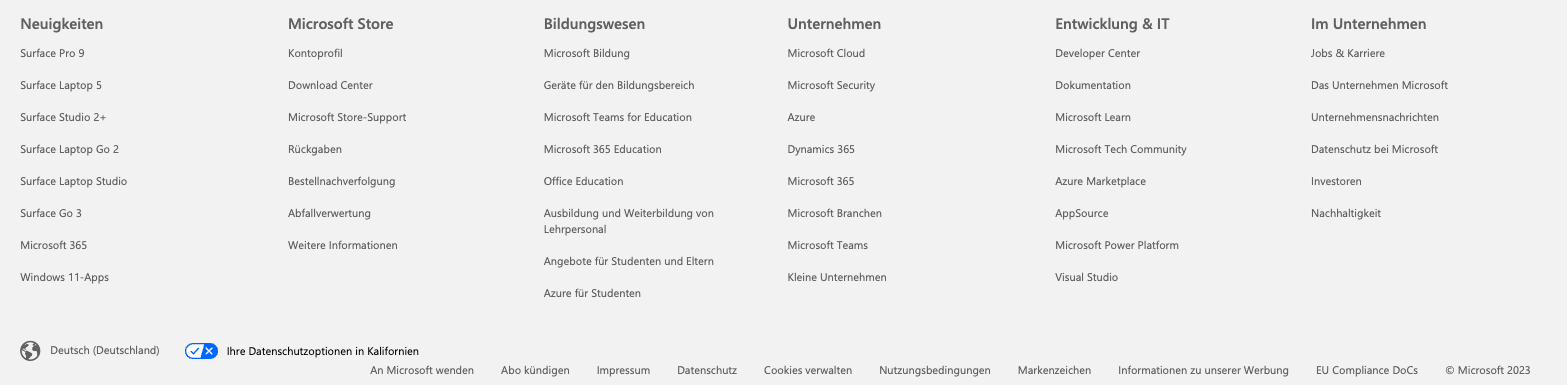This screenshot has height=385, width=1567.
Task: Click the globe language icon
Action: pos(30,351)
